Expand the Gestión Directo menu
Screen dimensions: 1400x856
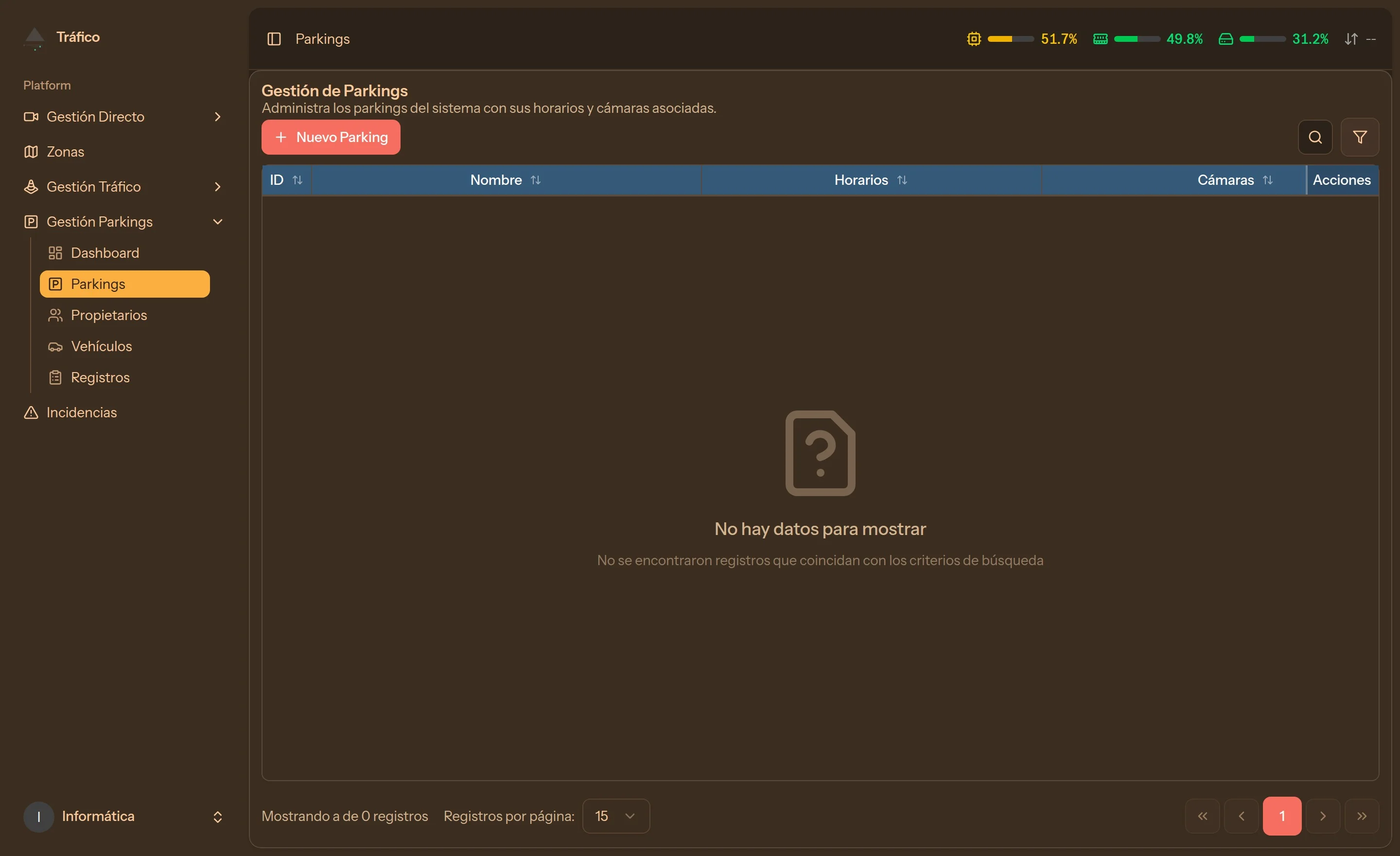point(124,117)
